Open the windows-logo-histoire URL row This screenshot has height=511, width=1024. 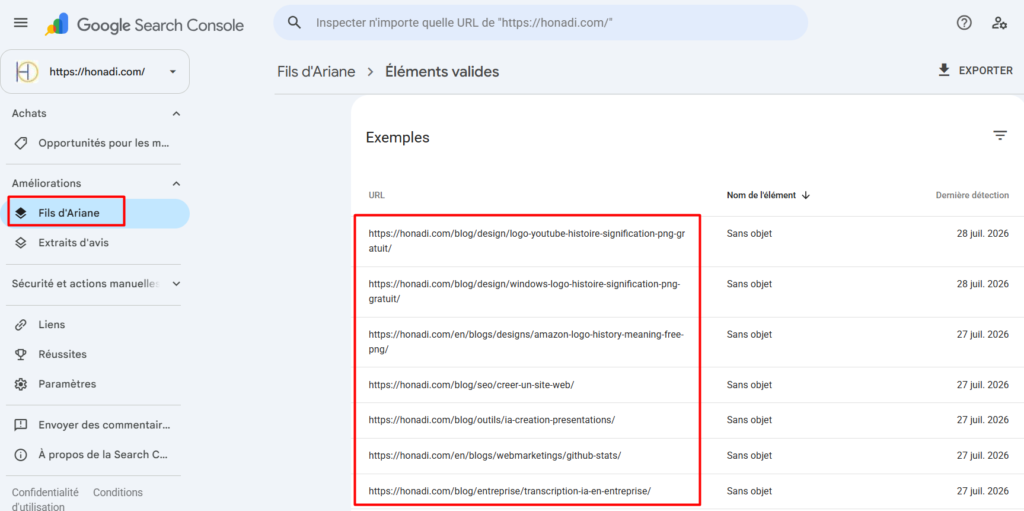[524, 291]
